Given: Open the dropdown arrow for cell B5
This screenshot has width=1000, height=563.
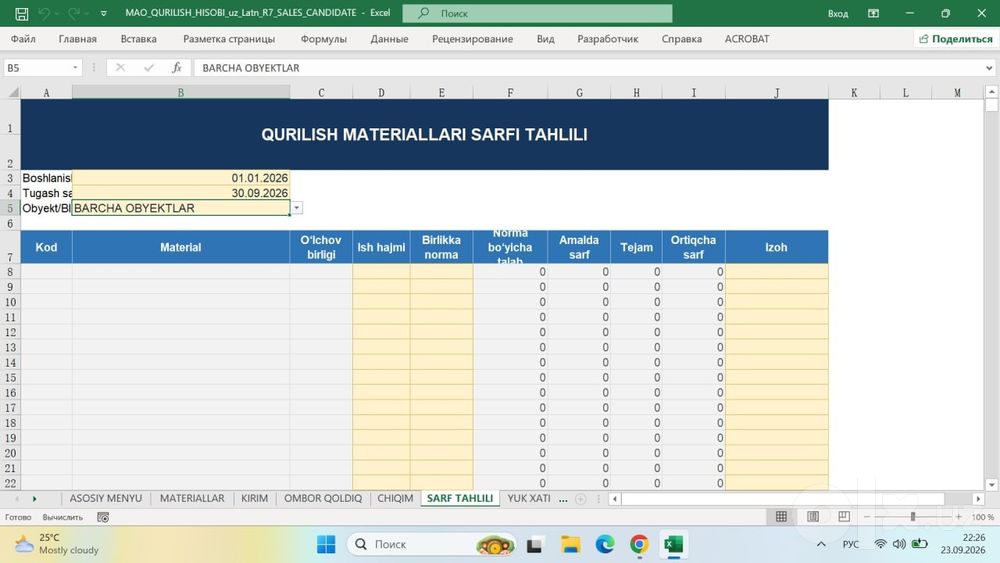Looking at the screenshot, I should [x=297, y=208].
